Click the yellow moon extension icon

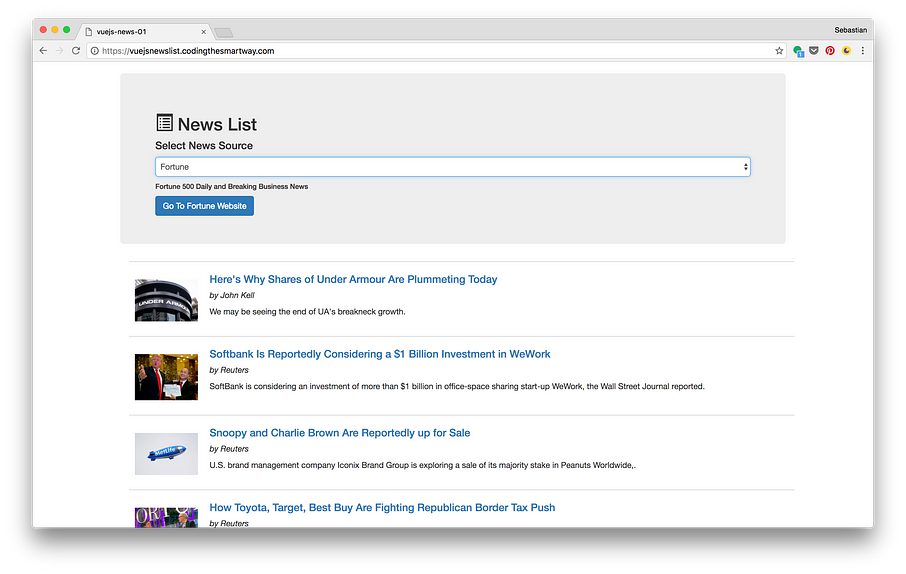click(x=846, y=51)
